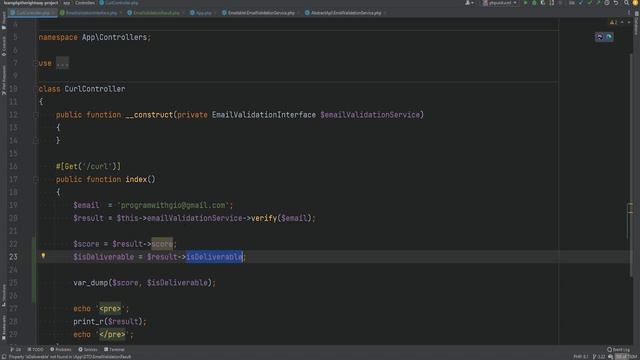Open the Commit tool window stripe
Screen dimensions: 640x360
[4, 46]
